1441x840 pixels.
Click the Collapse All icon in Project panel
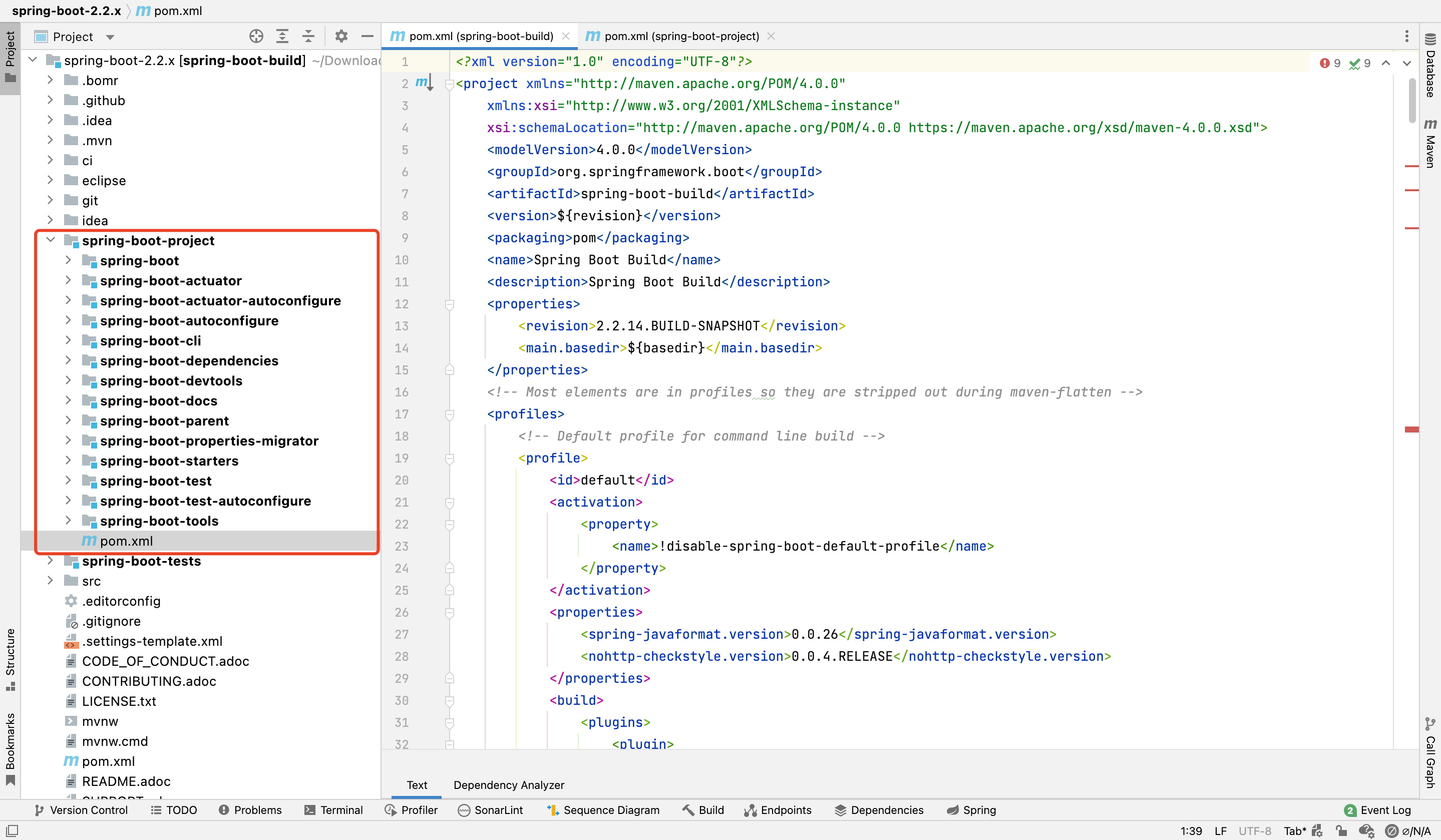coord(308,37)
